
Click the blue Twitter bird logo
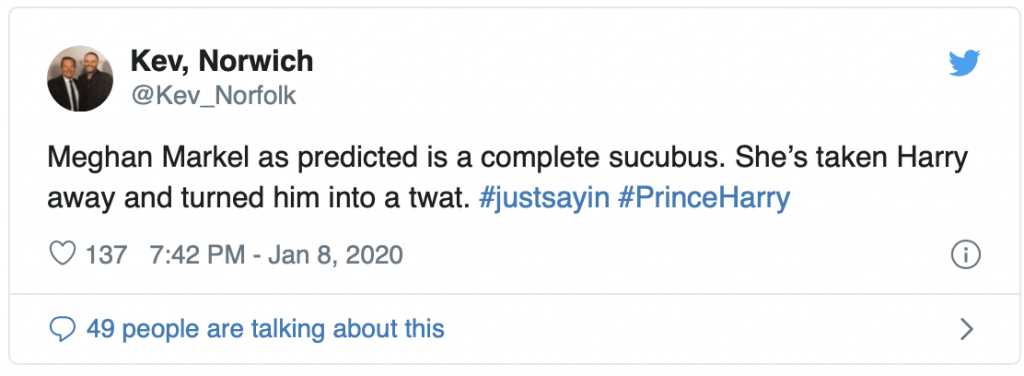point(965,63)
